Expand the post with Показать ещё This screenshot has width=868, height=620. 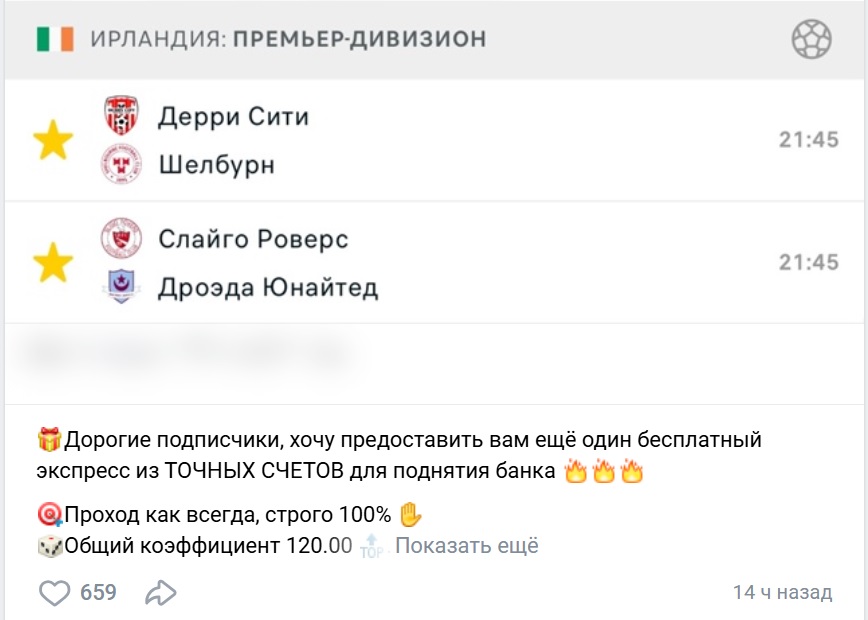coord(466,545)
